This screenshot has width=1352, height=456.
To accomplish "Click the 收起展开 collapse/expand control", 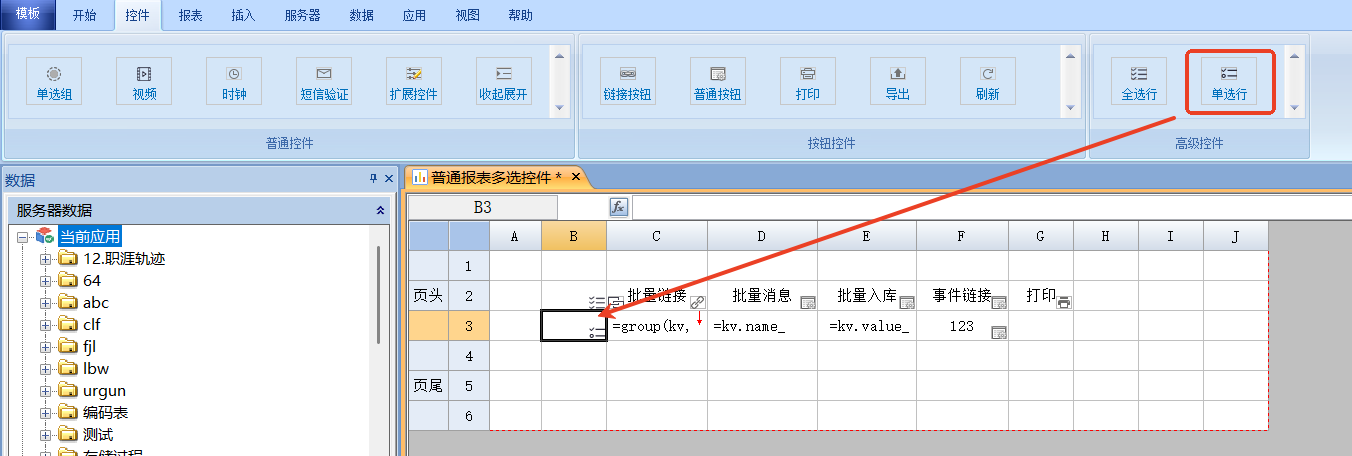I will [x=504, y=82].
